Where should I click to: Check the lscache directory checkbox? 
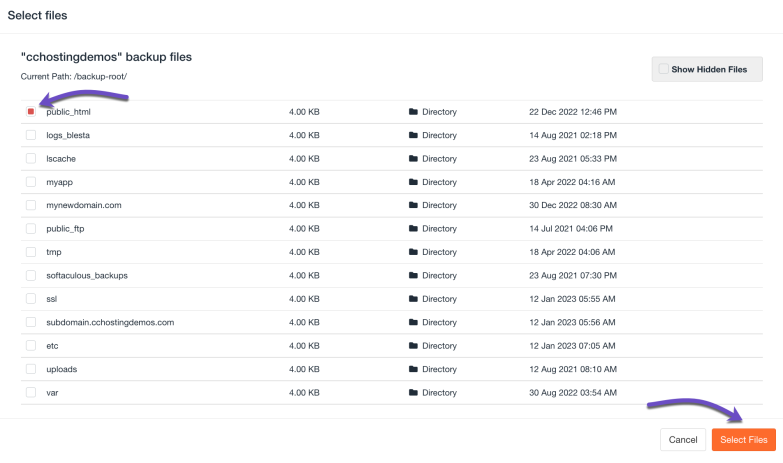[31, 159]
